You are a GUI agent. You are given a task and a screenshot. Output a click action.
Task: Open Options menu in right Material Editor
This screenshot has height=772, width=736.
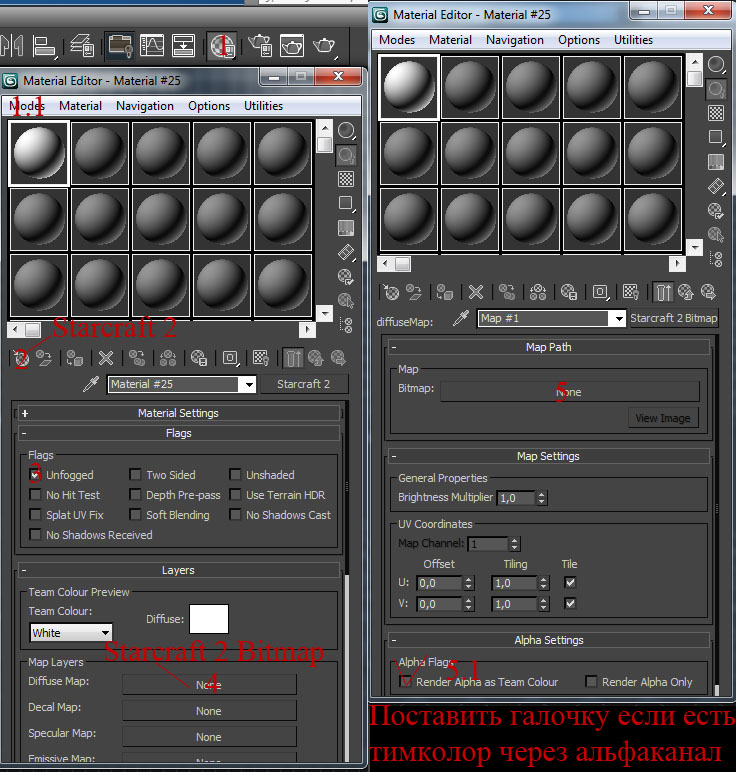[x=579, y=40]
